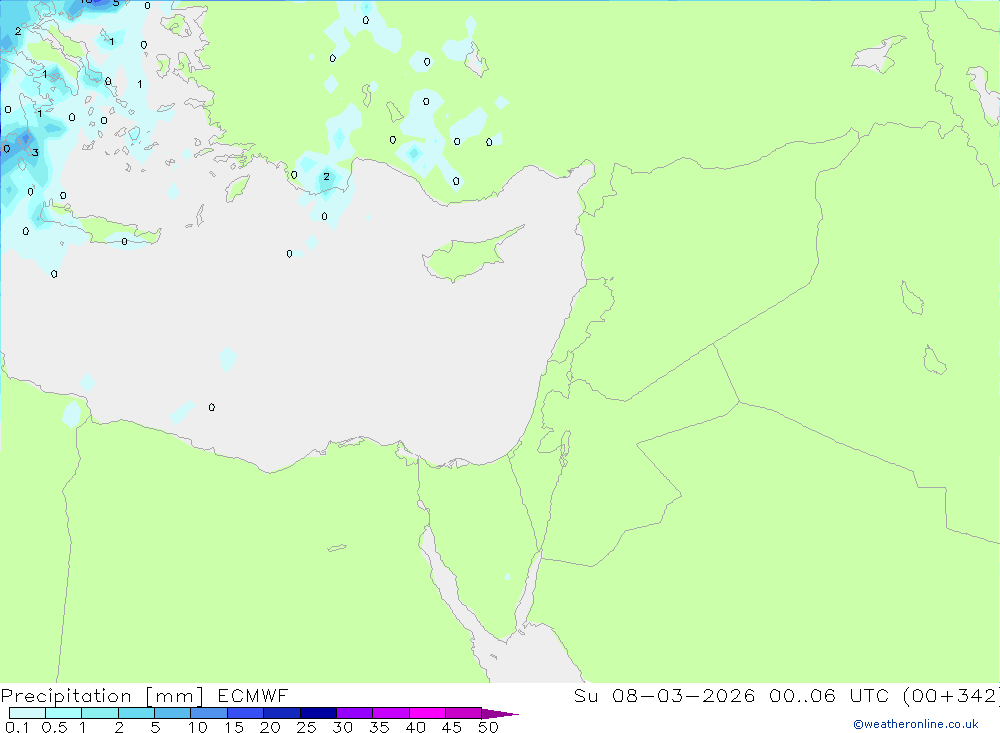Click legend swatch between 5 and 10

(x=173, y=713)
